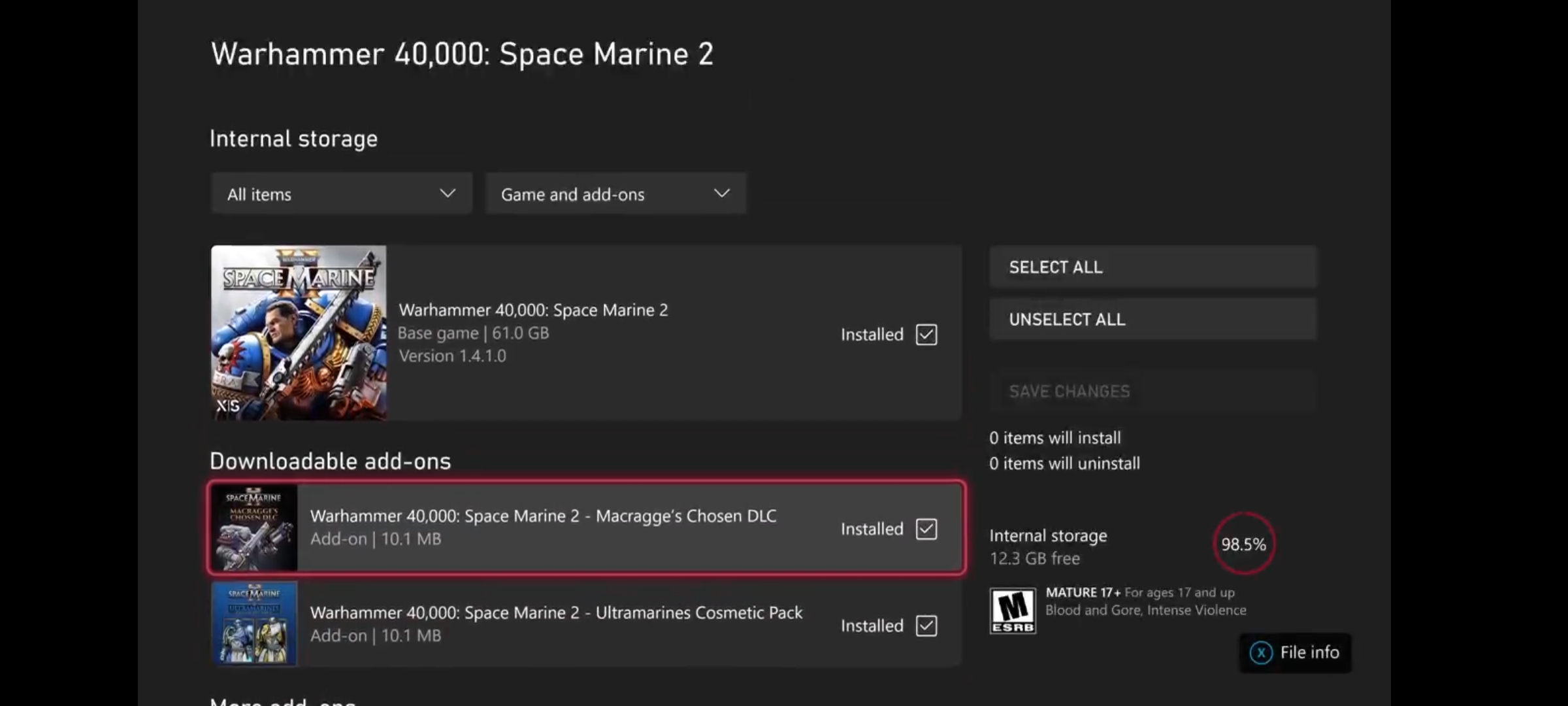Click the 98.5% storage usage ring
The width and height of the screenshot is (1568, 706).
coord(1244,544)
